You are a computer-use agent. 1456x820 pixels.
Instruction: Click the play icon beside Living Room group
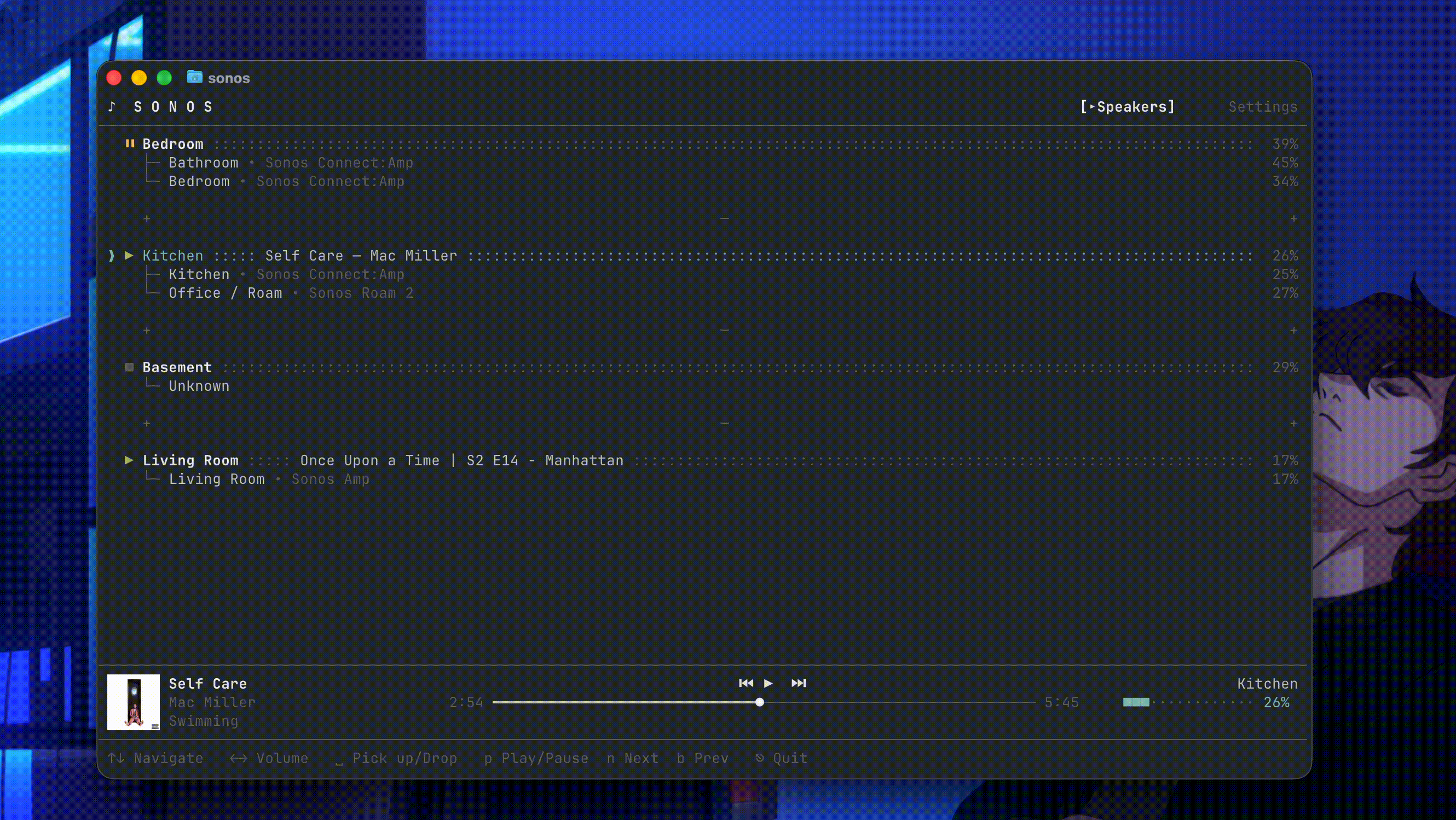click(129, 460)
